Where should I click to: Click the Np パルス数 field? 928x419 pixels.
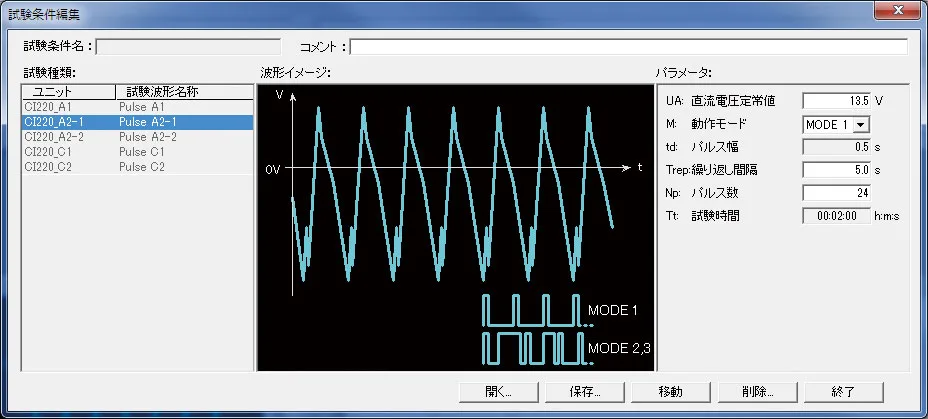tap(837, 193)
